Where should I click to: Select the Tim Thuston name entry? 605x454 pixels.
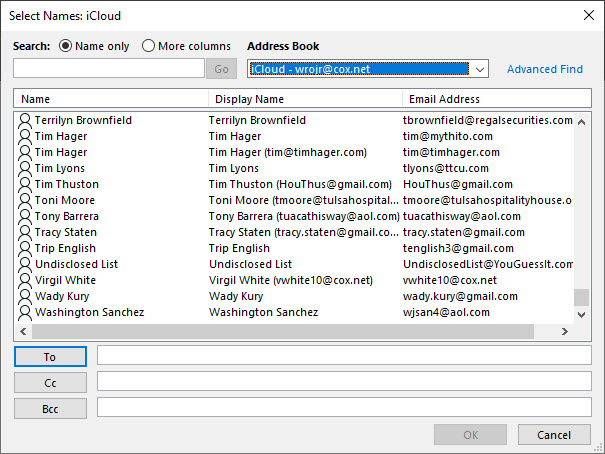pos(66,184)
